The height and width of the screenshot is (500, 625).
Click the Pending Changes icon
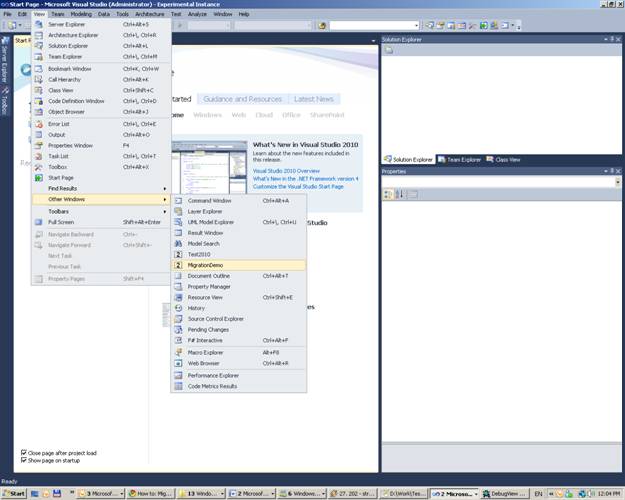(179, 330)
